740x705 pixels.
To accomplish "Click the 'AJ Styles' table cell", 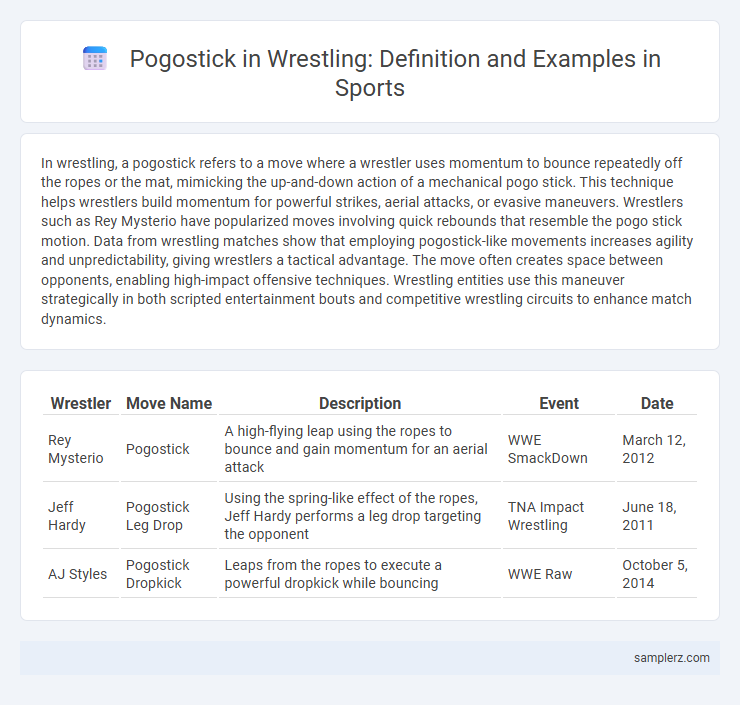I will point(81,574).
